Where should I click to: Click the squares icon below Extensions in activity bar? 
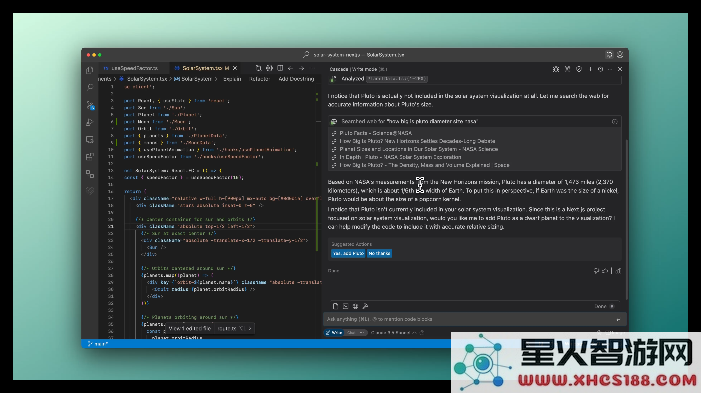[x=90, y=173]
